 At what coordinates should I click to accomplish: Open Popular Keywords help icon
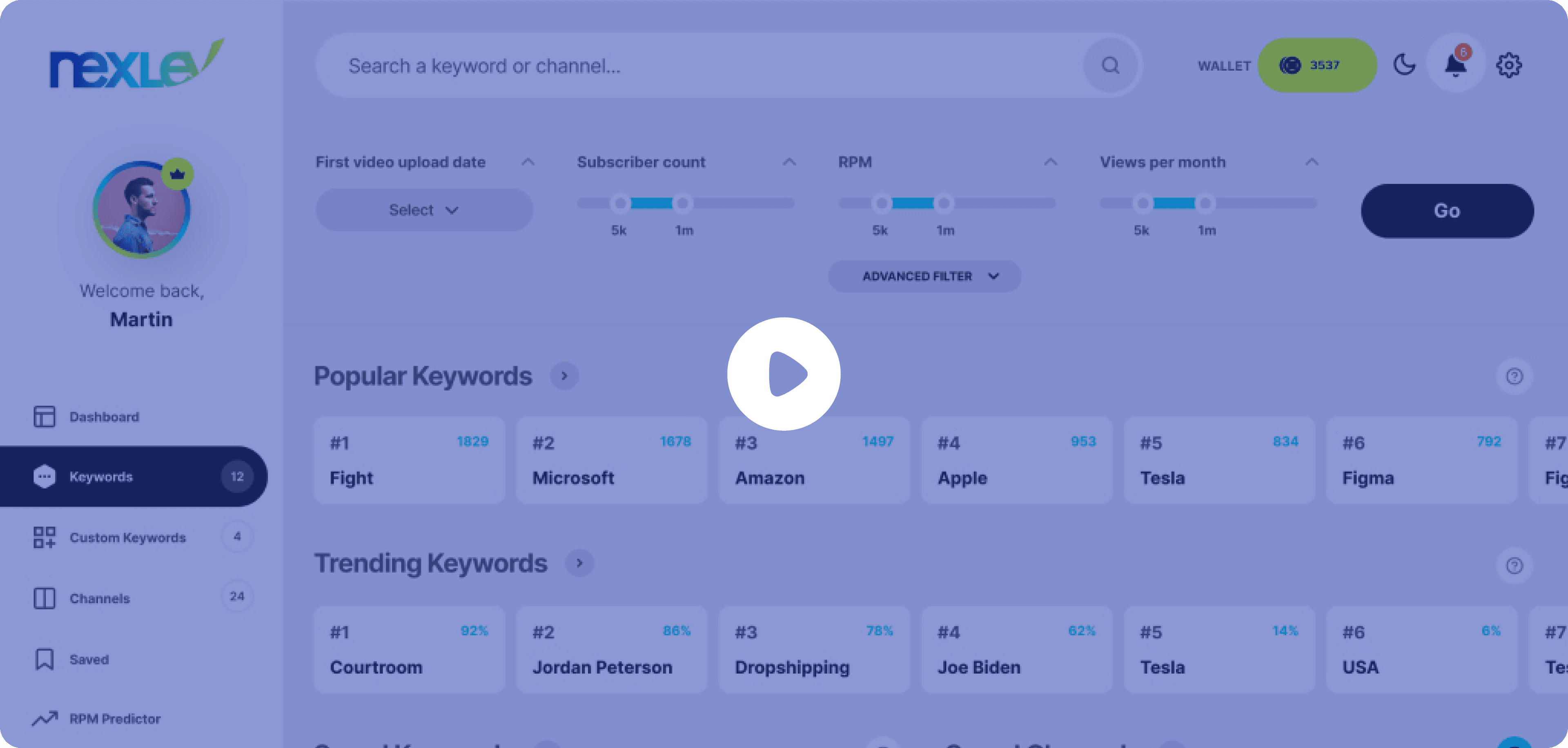click(1514, 376)
